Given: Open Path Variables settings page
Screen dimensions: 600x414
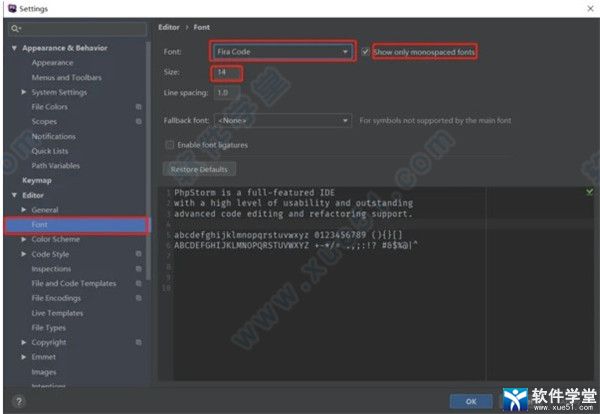Looking at the screenshot, I should tap(56, 166).
